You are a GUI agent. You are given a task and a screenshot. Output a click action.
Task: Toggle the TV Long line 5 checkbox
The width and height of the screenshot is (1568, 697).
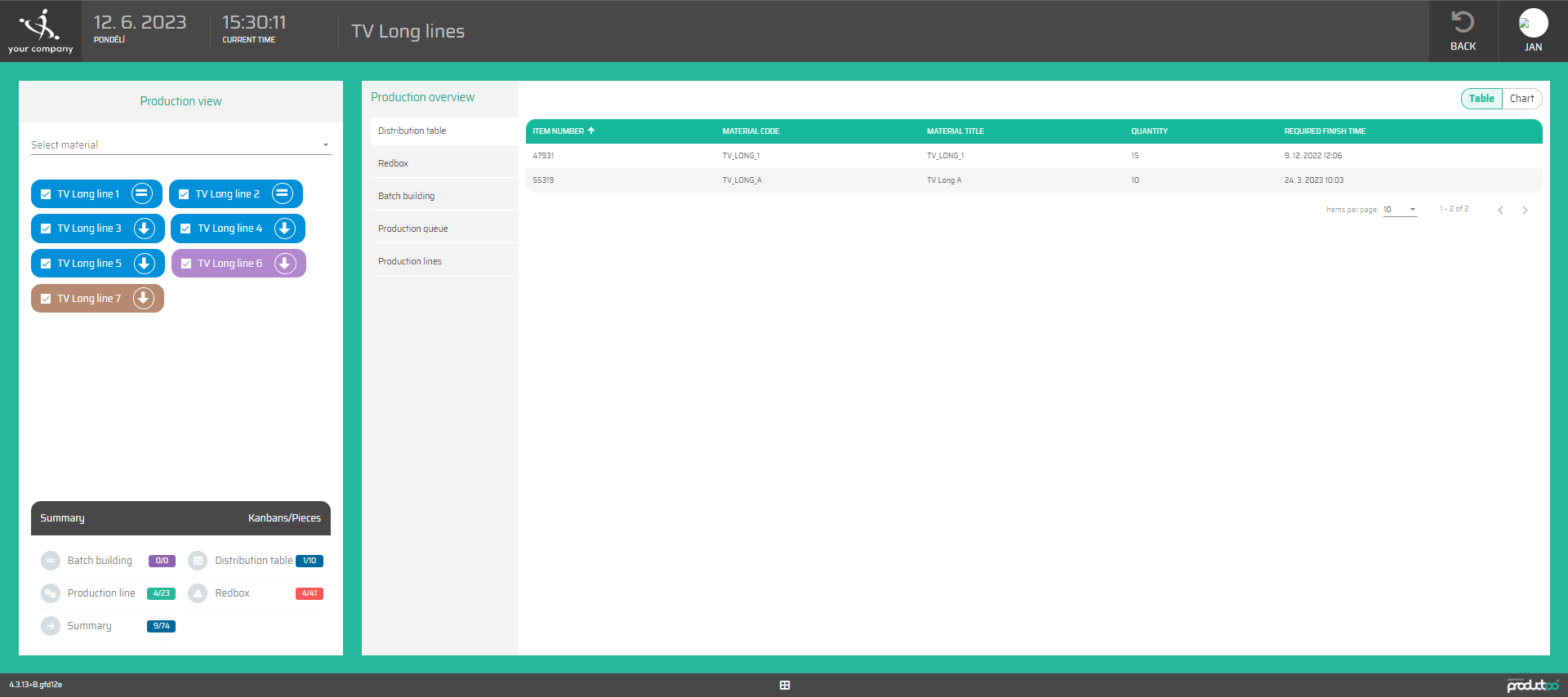46,264
